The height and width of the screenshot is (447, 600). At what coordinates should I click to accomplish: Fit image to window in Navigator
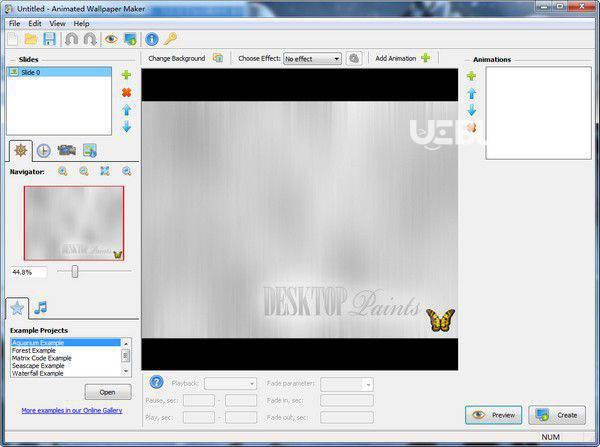[x=105, y=171]
